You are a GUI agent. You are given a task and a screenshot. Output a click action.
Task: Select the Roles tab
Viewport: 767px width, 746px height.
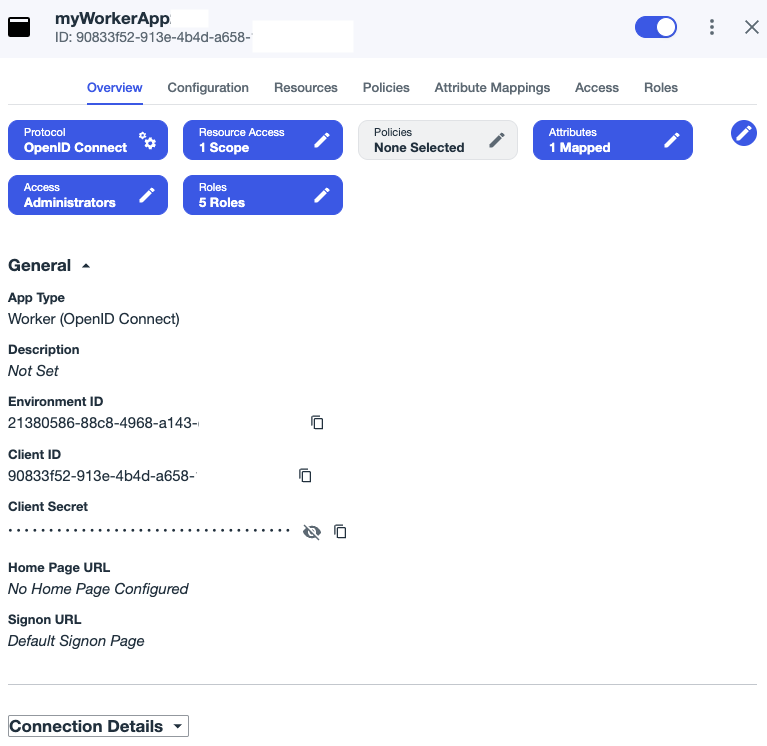tap(661, 88)
